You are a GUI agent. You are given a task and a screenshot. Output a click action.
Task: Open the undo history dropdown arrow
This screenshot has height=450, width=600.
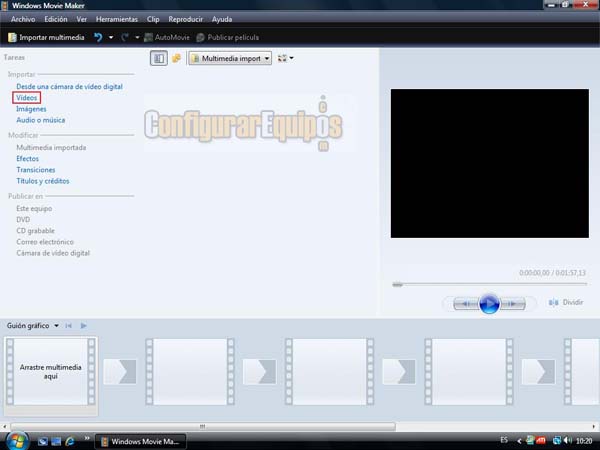111,38
